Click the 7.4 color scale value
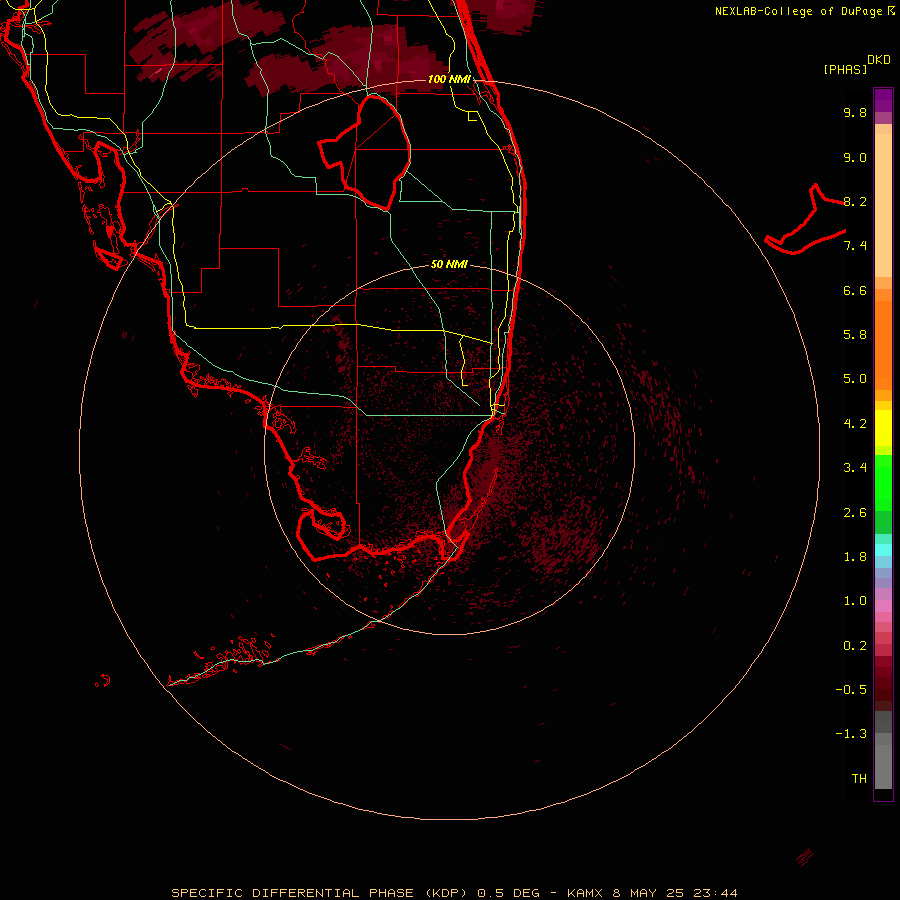900x900 pixels. (x=855, y=246)
